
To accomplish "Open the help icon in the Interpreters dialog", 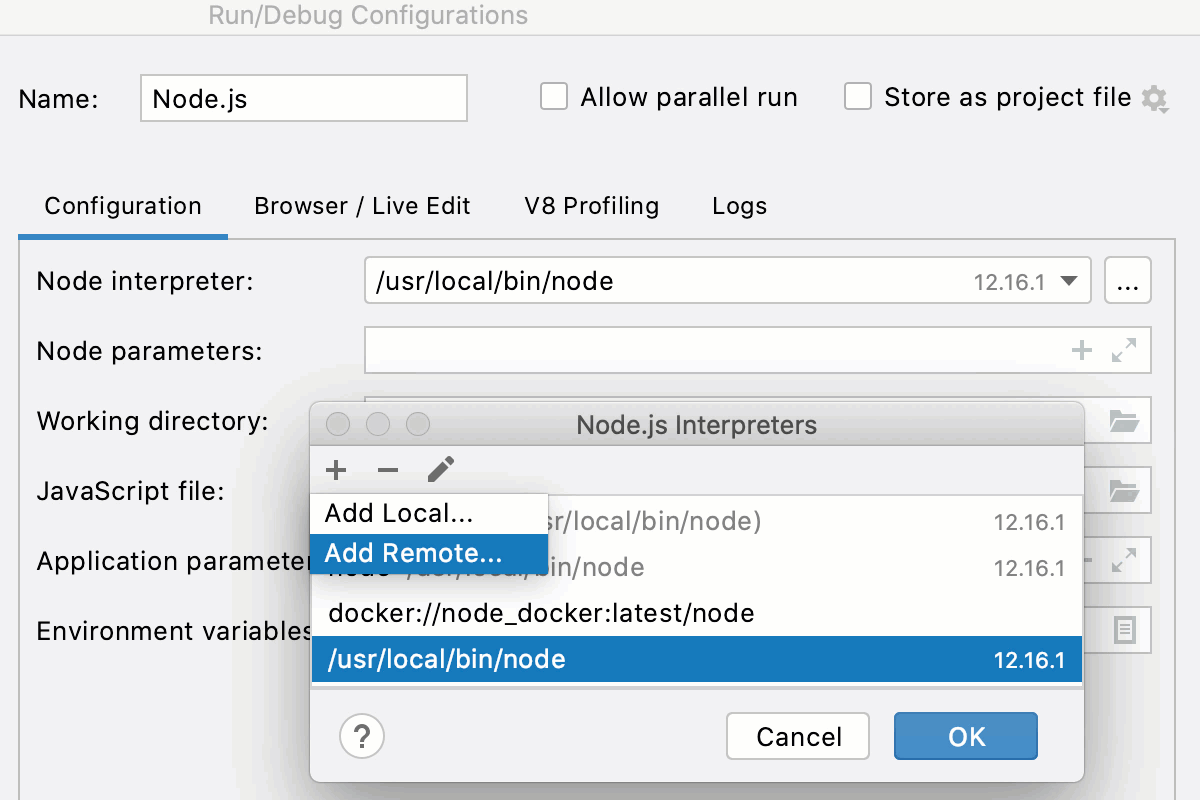I will pos(361,736).
